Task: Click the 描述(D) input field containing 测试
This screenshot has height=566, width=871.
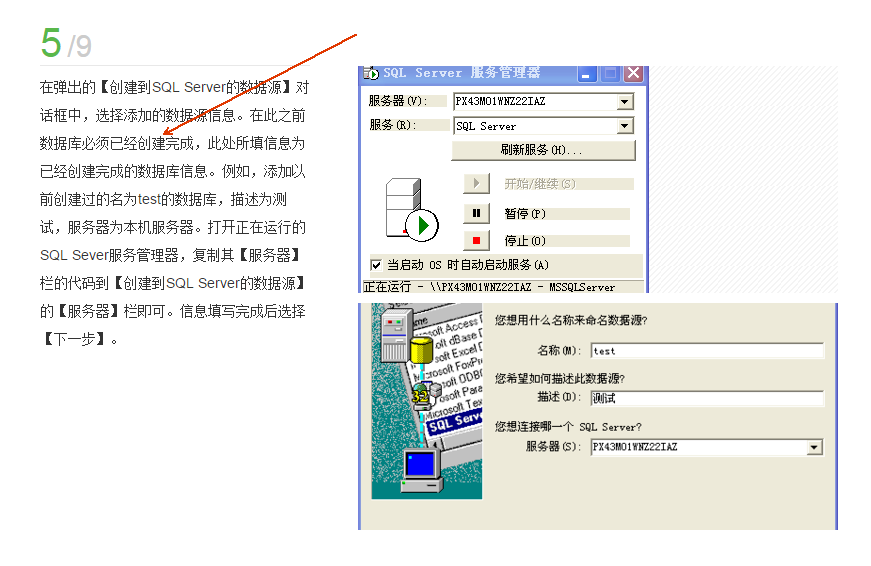Action: (707, 398)
